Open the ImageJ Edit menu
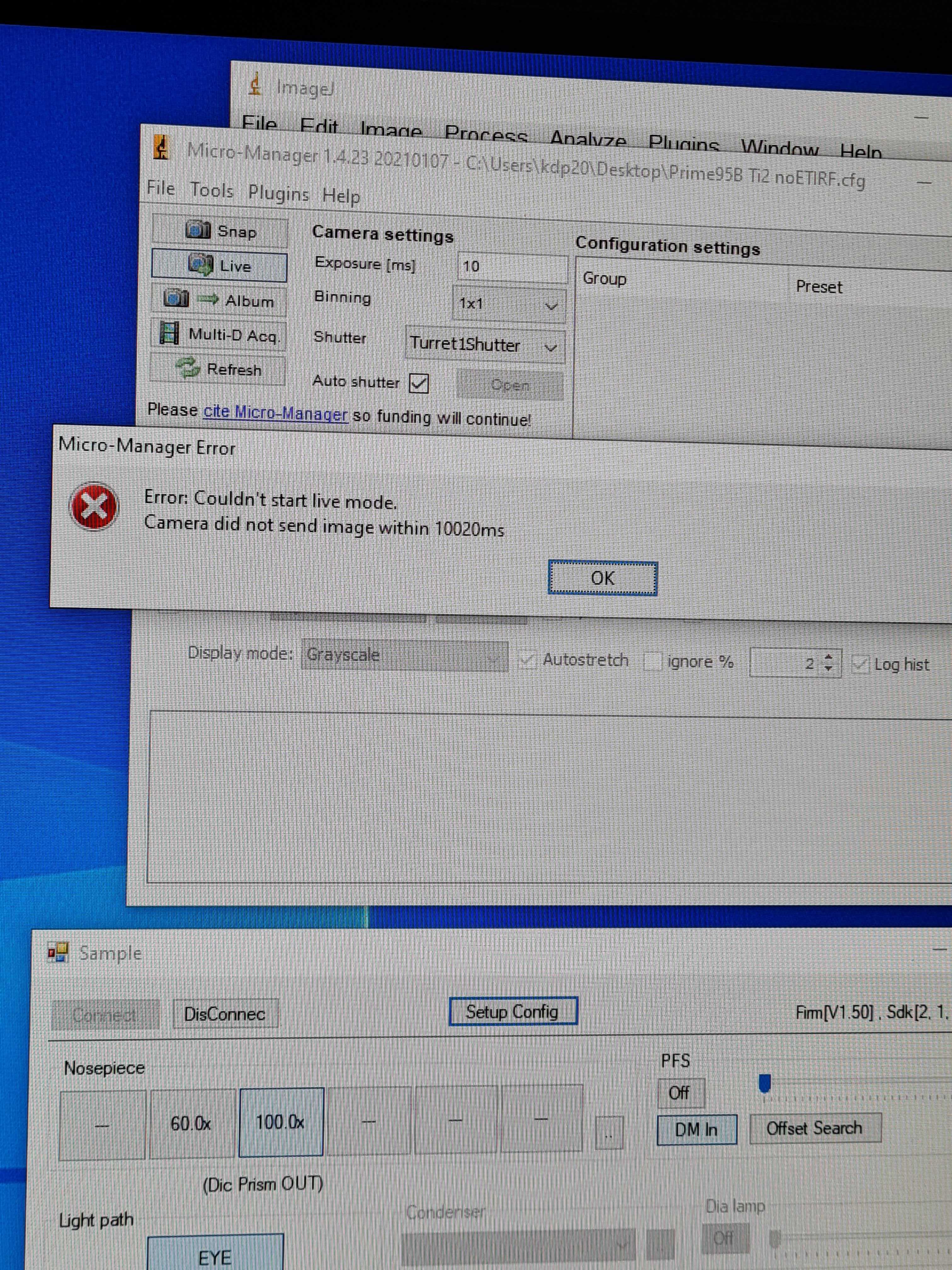Screen dimensions: 952x1270 click(x=319, y=126)
